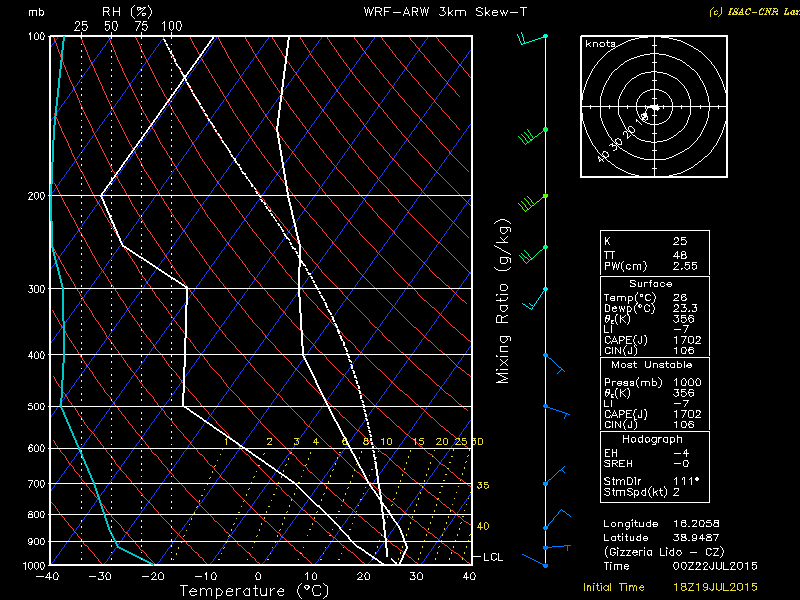Click the 'RH (%)' heading
This screenshot has height=600, width=800.
pyautogui.click(x=127, y=11)
